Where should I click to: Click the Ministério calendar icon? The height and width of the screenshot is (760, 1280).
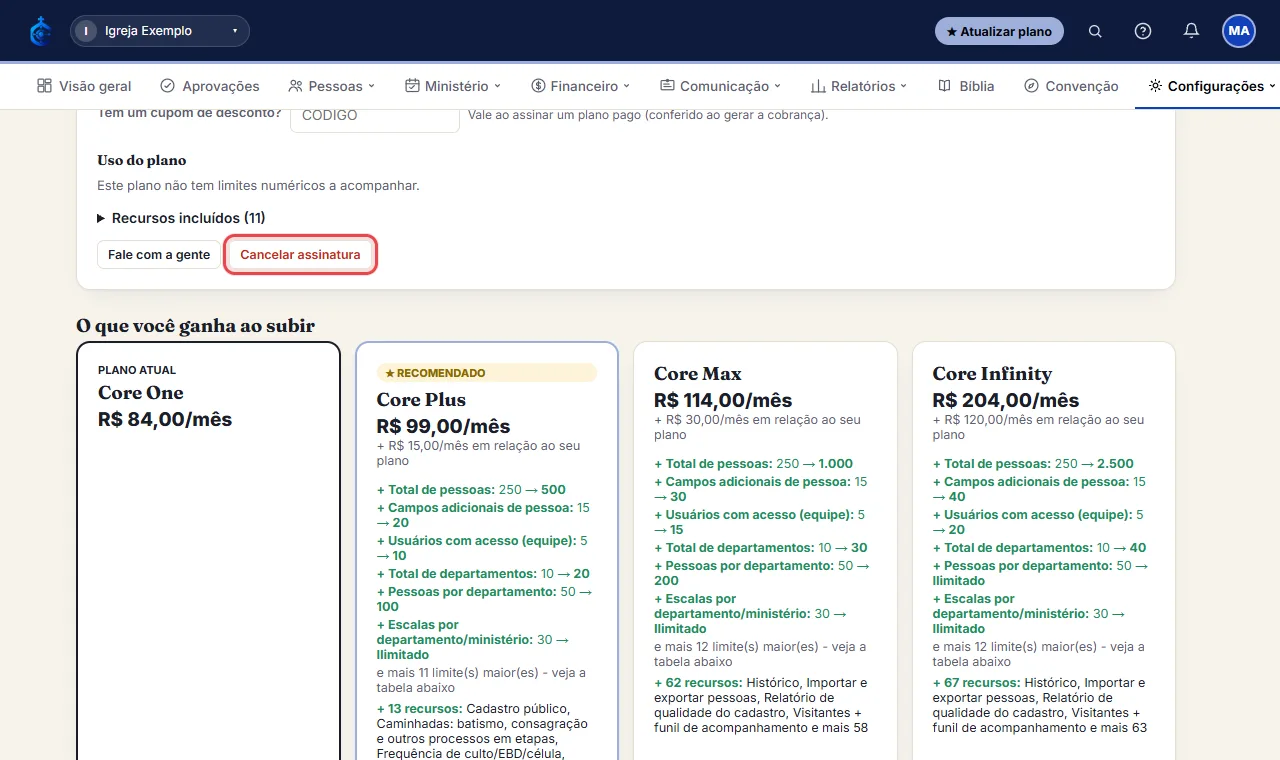point(412,86)
